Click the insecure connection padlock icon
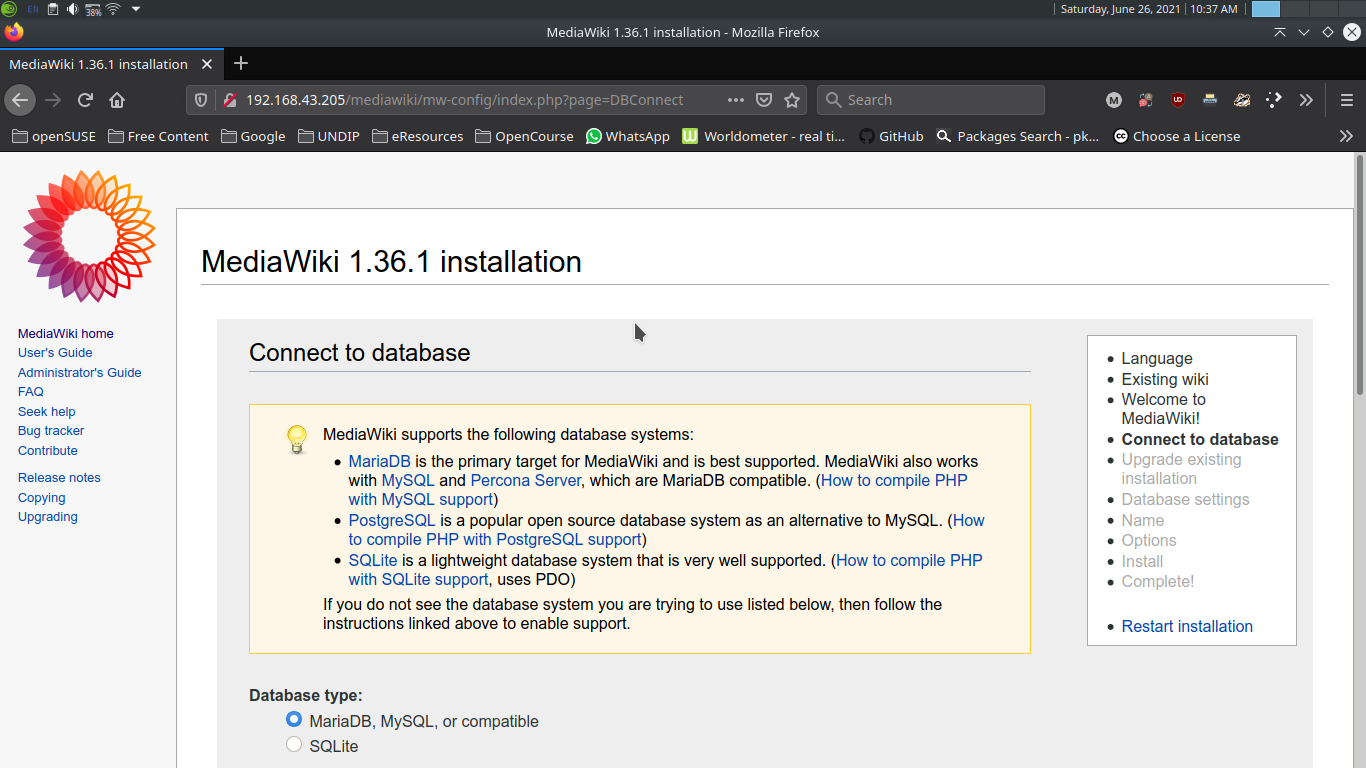Screen dimensions: 1366x768 coord(229,100)
